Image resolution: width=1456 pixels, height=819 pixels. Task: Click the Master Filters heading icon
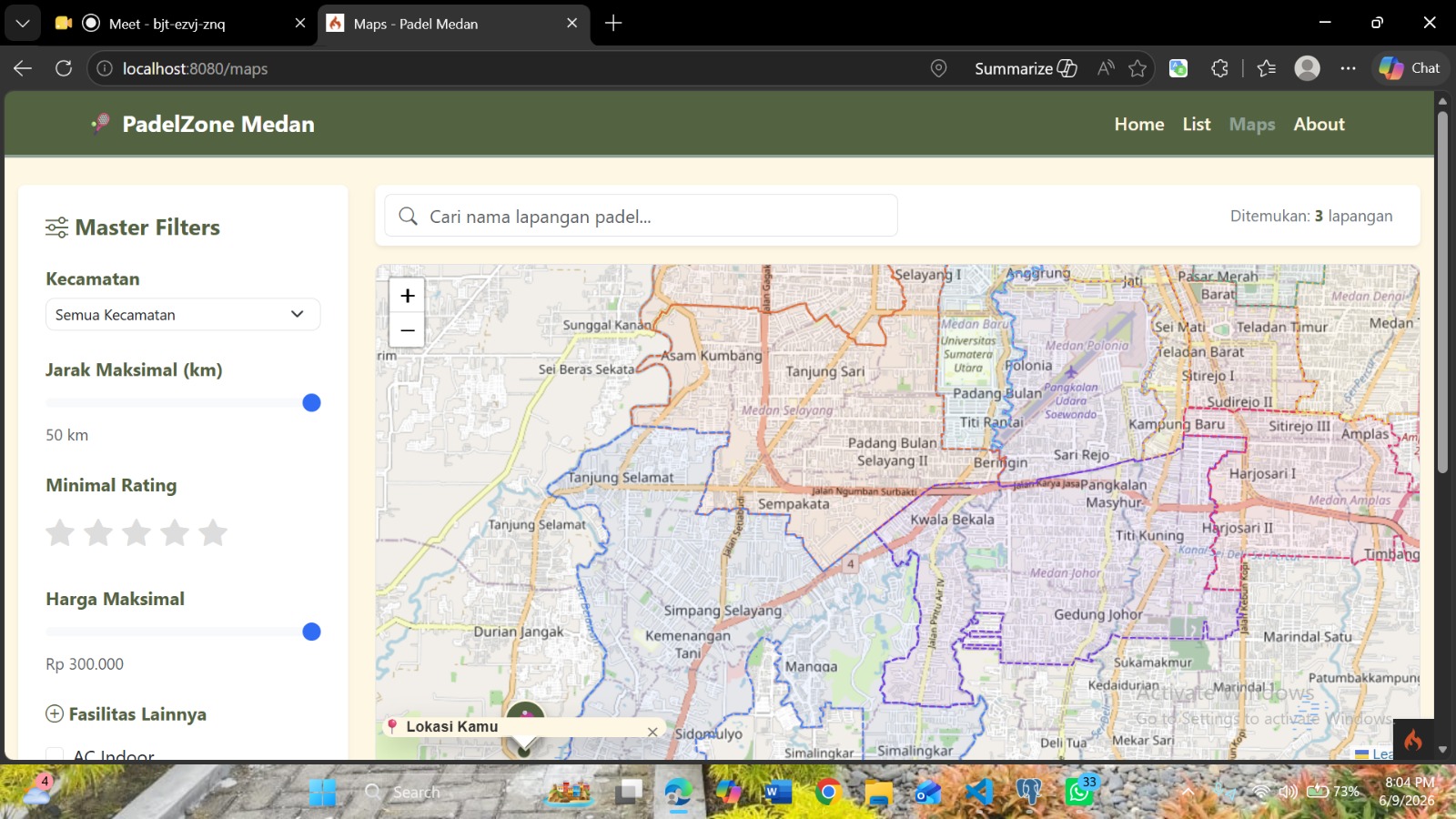click(56, 227)
